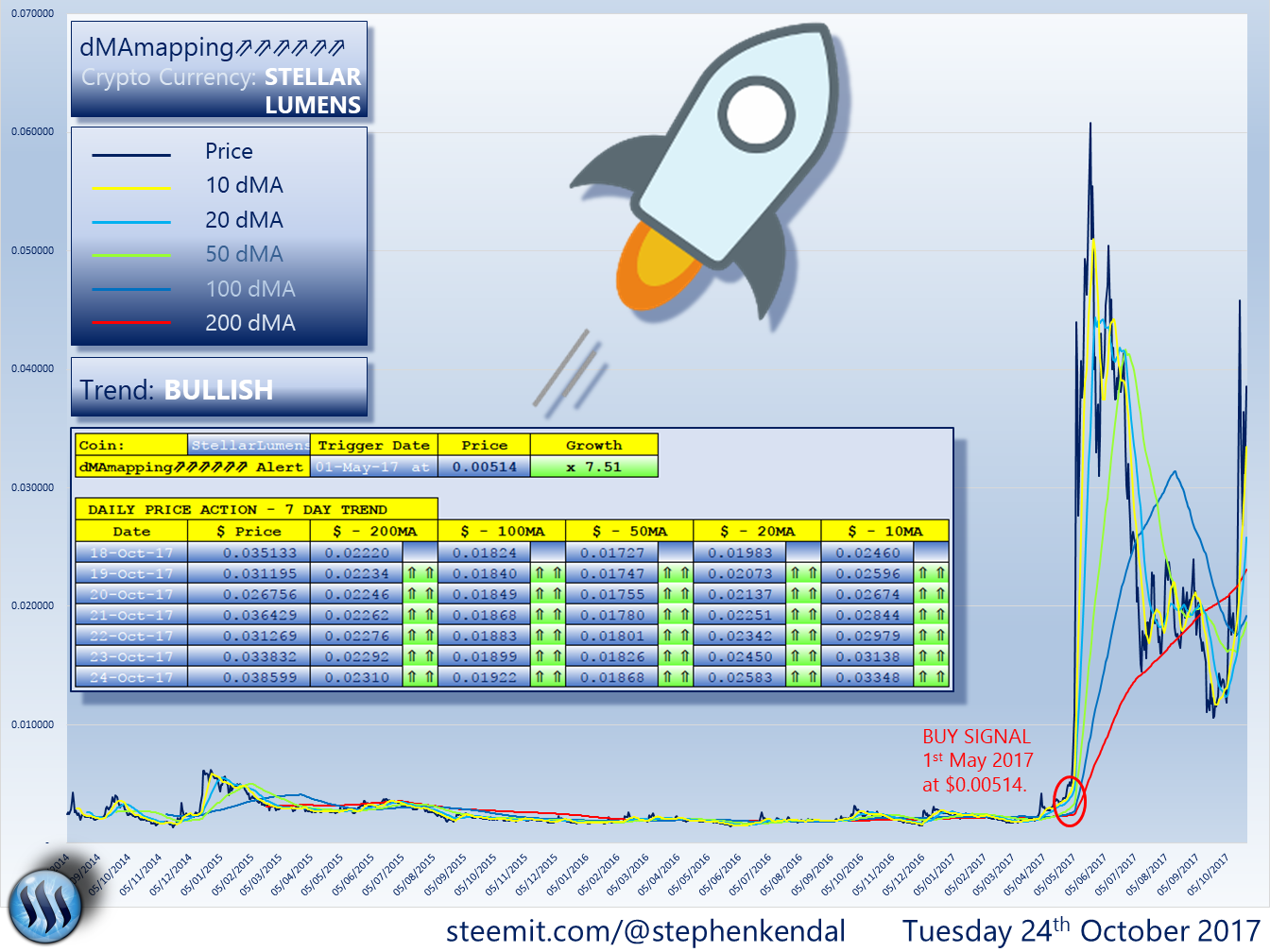1270x952 pixels.
Task: Click the 200MA up arrows for 23-Oct-17
Action: (420, 656)
